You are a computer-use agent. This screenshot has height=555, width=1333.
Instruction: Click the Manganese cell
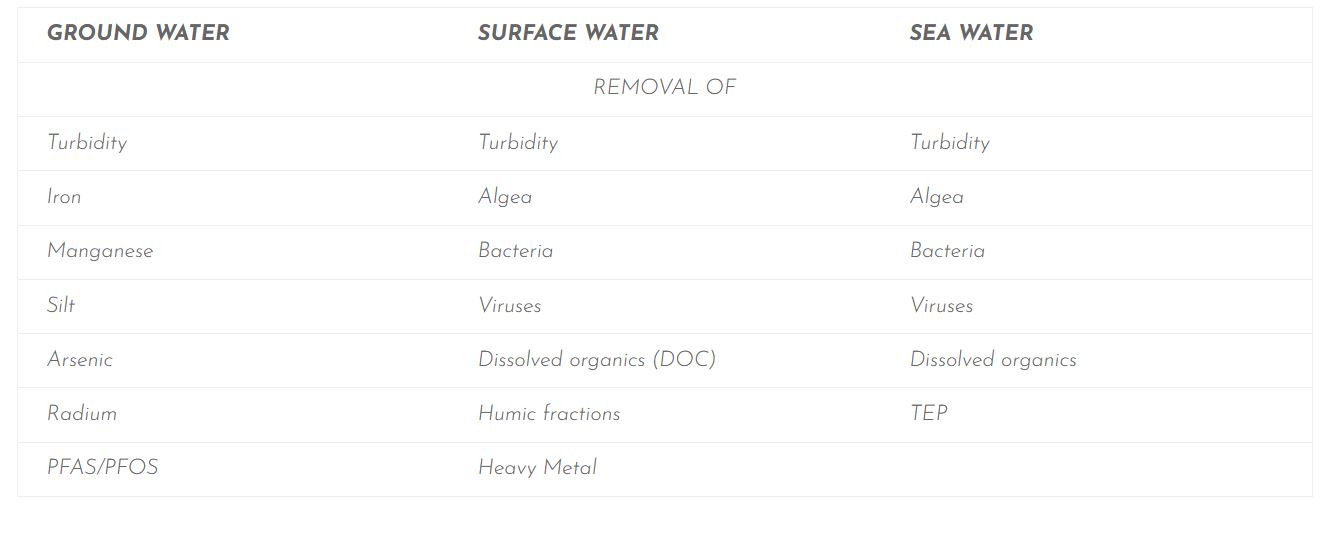(x=100, y=251)
